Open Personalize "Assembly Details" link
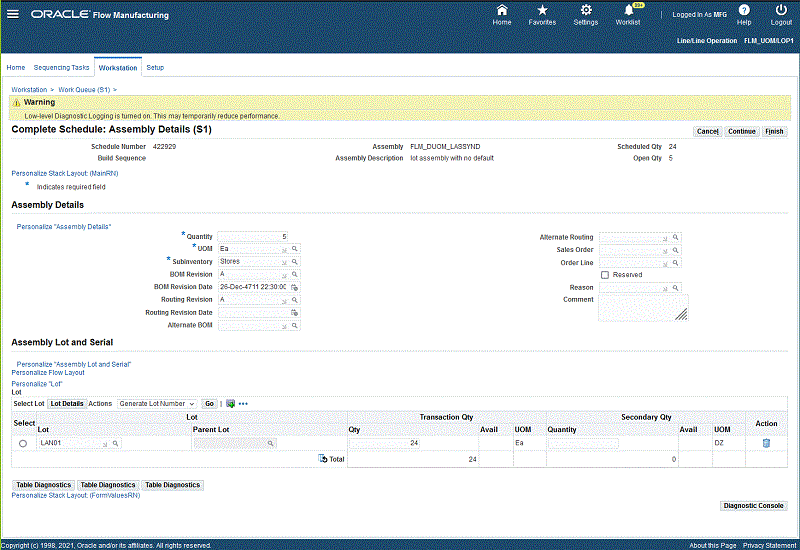This screenshot has height=550, width=800. coord(64,227)
